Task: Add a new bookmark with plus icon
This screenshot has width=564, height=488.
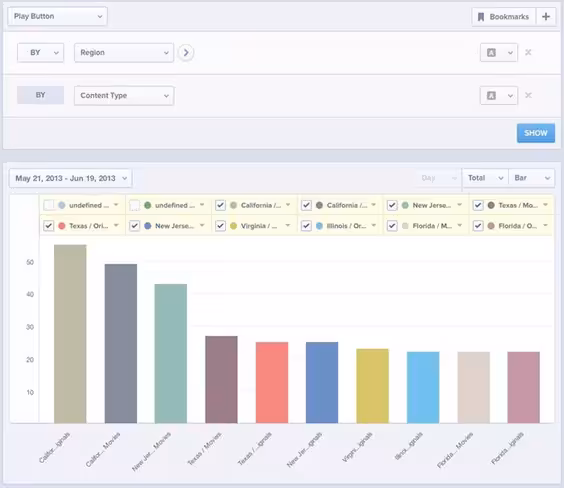Action: tap(546, 17)
